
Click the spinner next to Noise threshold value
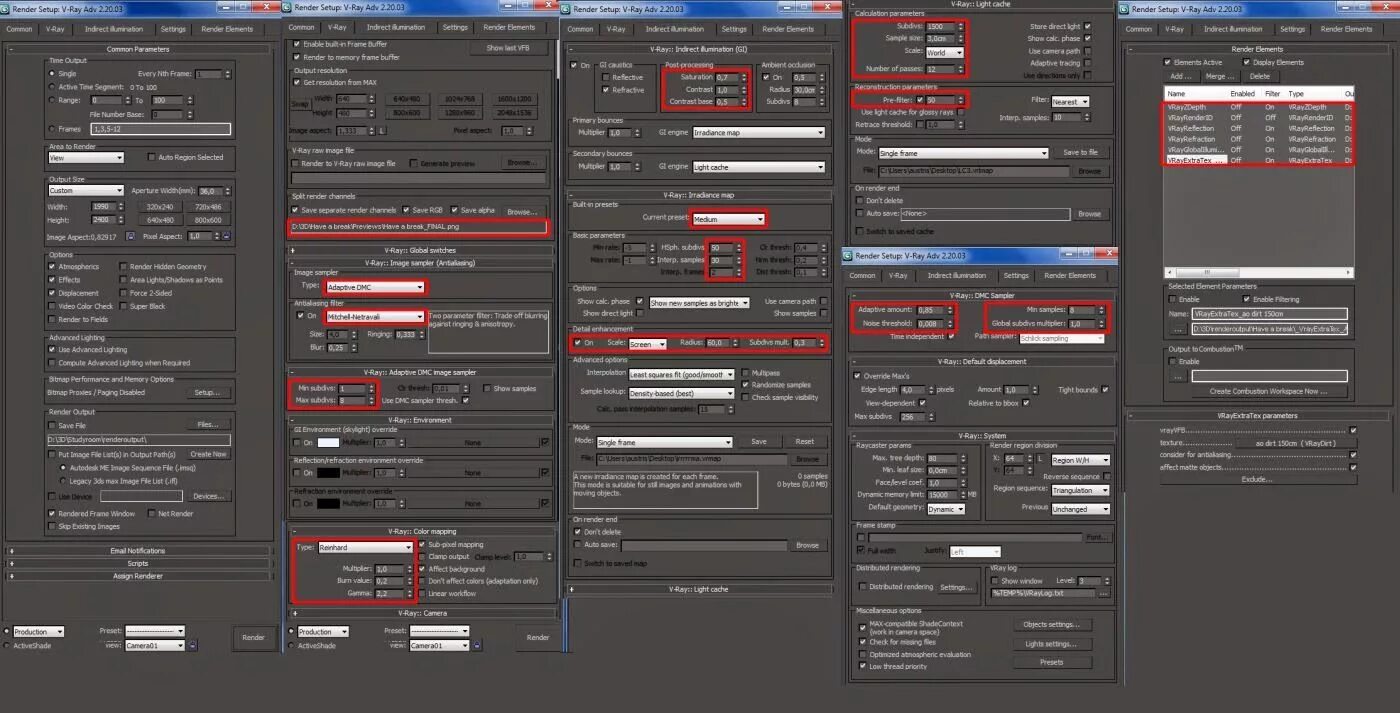(948, 324)
